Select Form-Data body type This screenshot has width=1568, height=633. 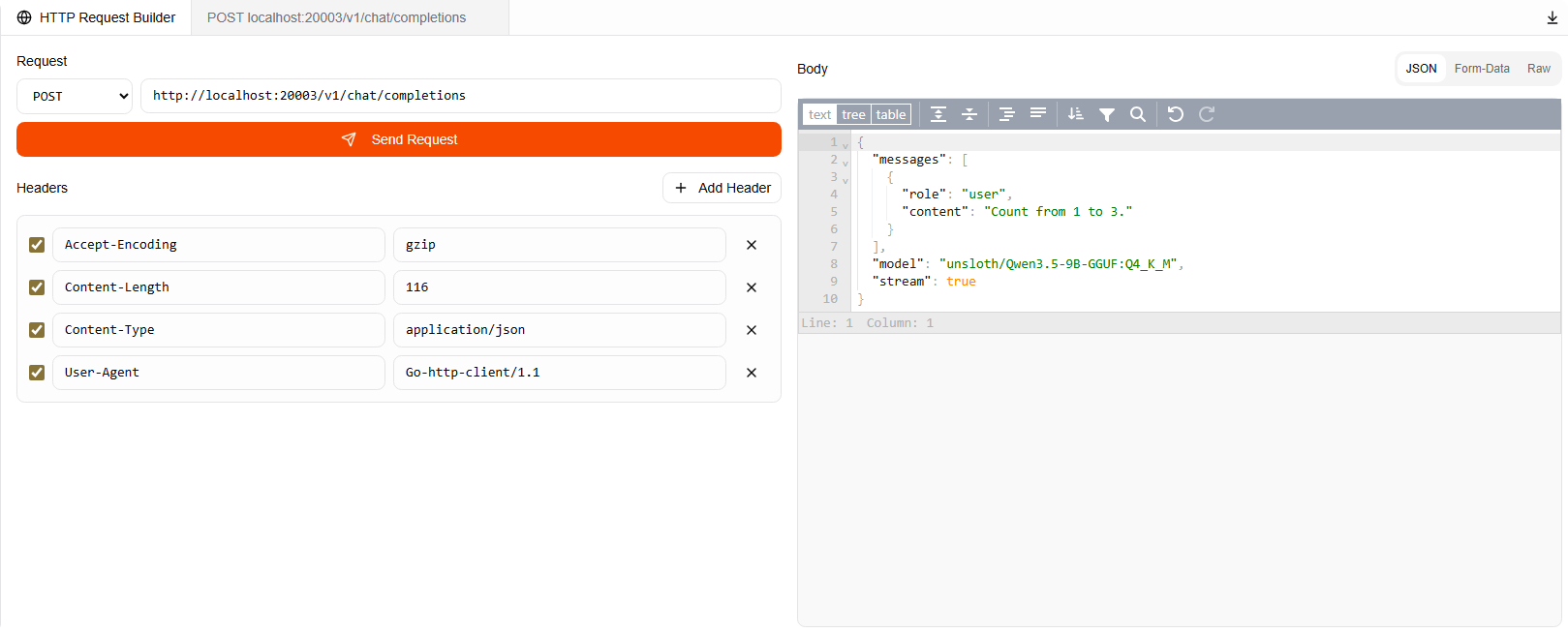(1482, 69)
